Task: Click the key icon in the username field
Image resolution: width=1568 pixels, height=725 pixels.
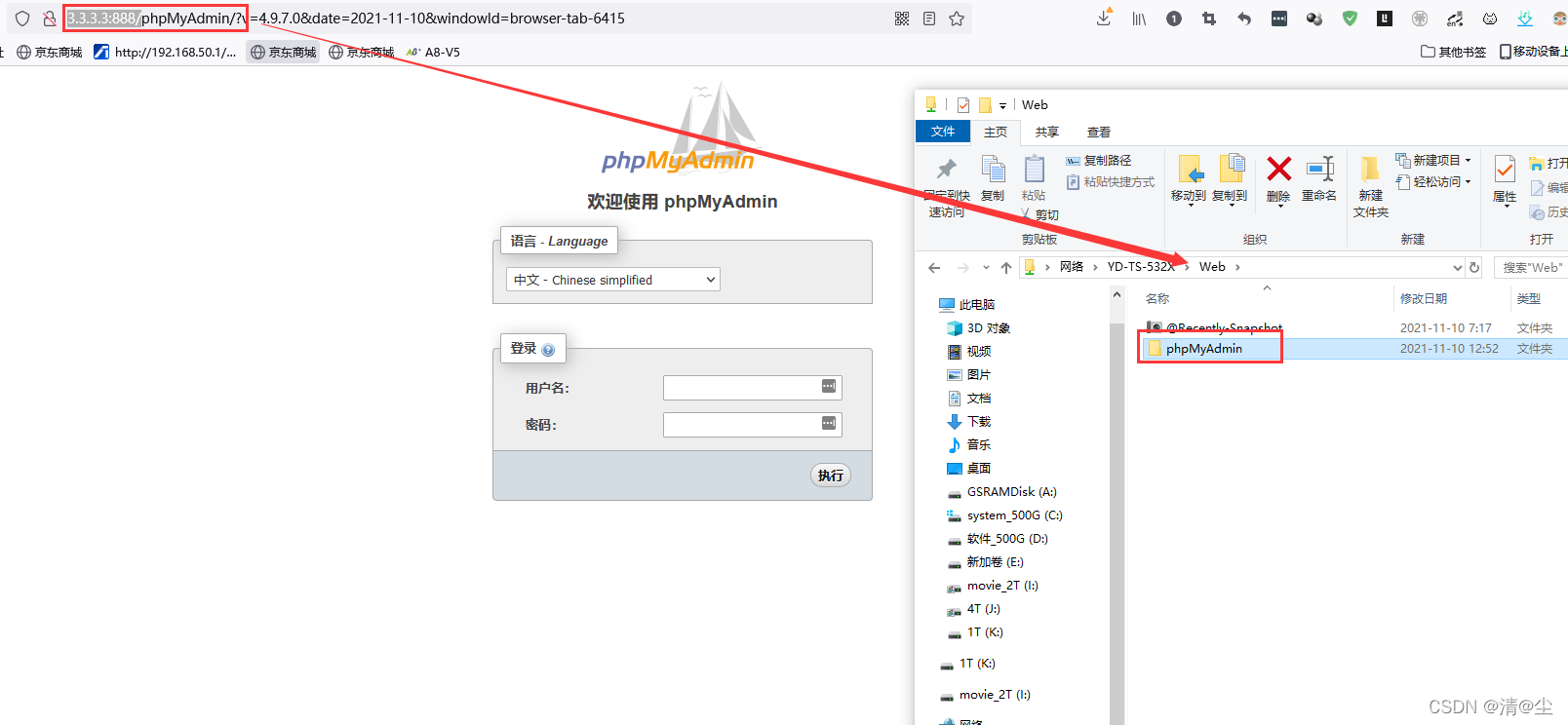Action: click(829, 386)
